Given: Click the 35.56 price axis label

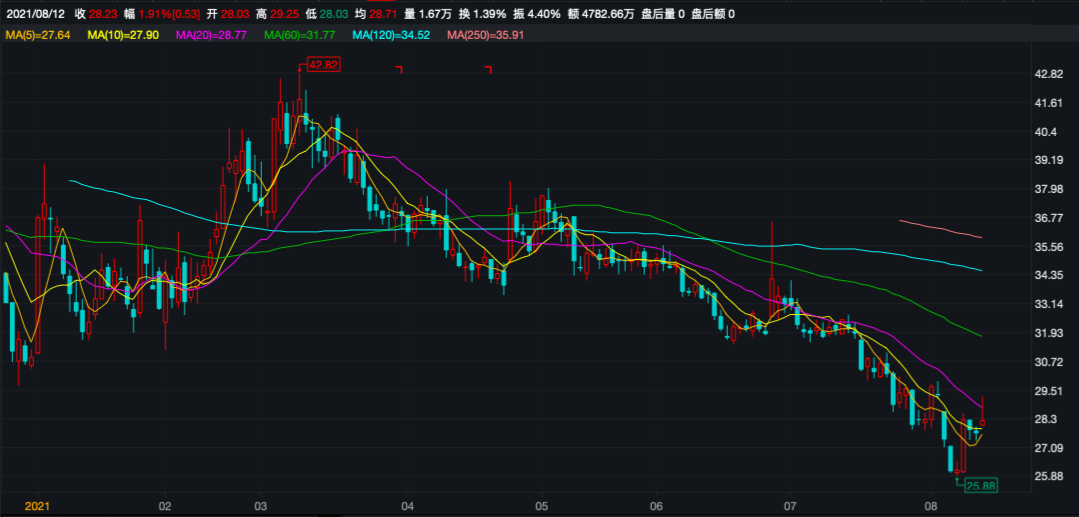Looking at the screenshot, I should [1047, 247].
